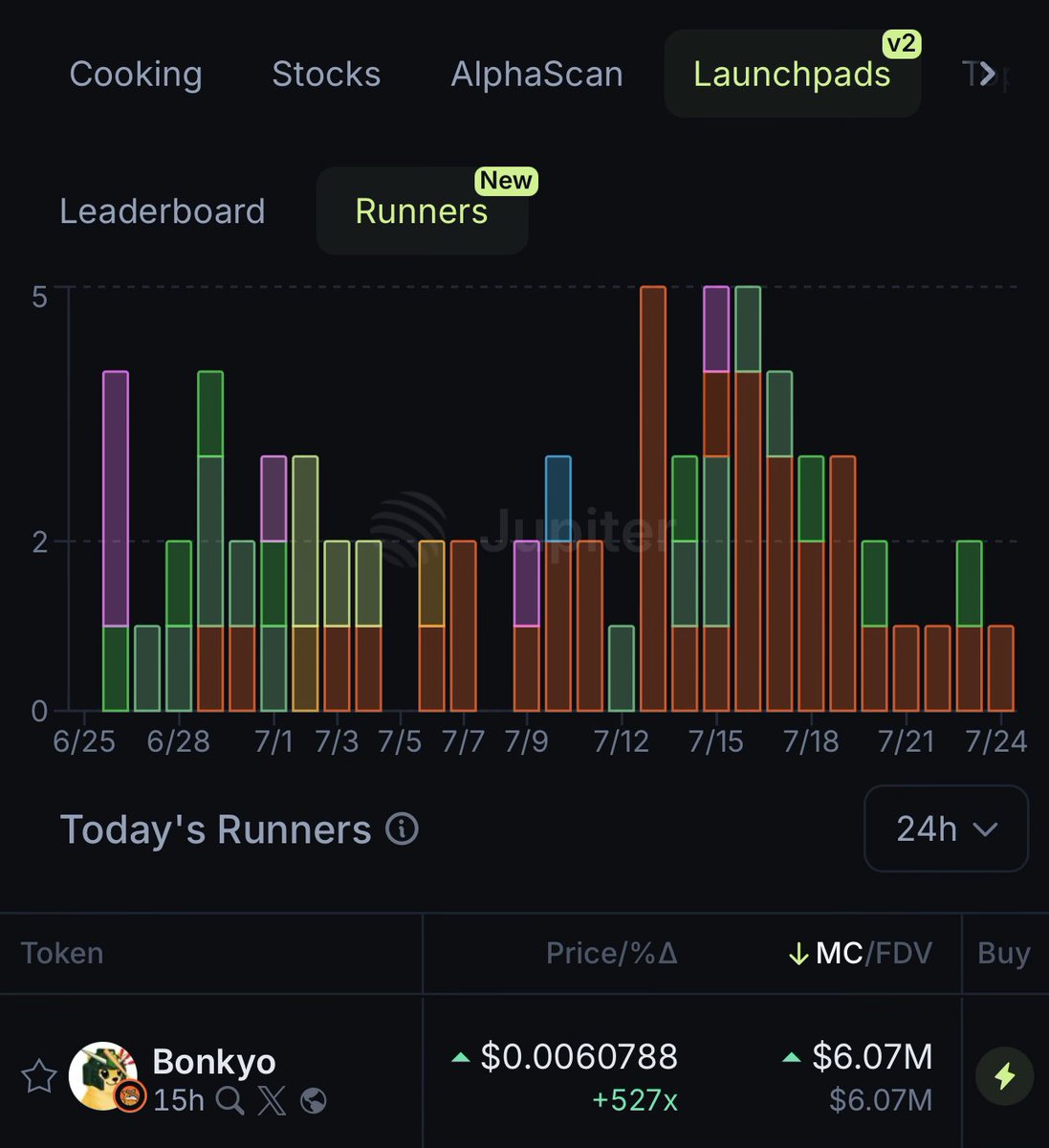Screen dimensions: 1049x1148
Task: Click the blue bar segment near 7/10
Action: (x=558, y=498)
